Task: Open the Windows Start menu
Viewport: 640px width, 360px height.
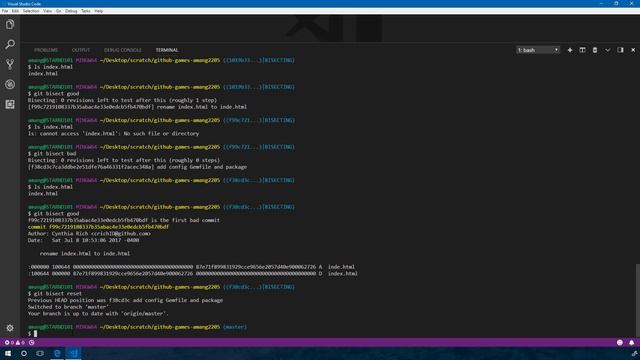Action: tap(8, 353)
